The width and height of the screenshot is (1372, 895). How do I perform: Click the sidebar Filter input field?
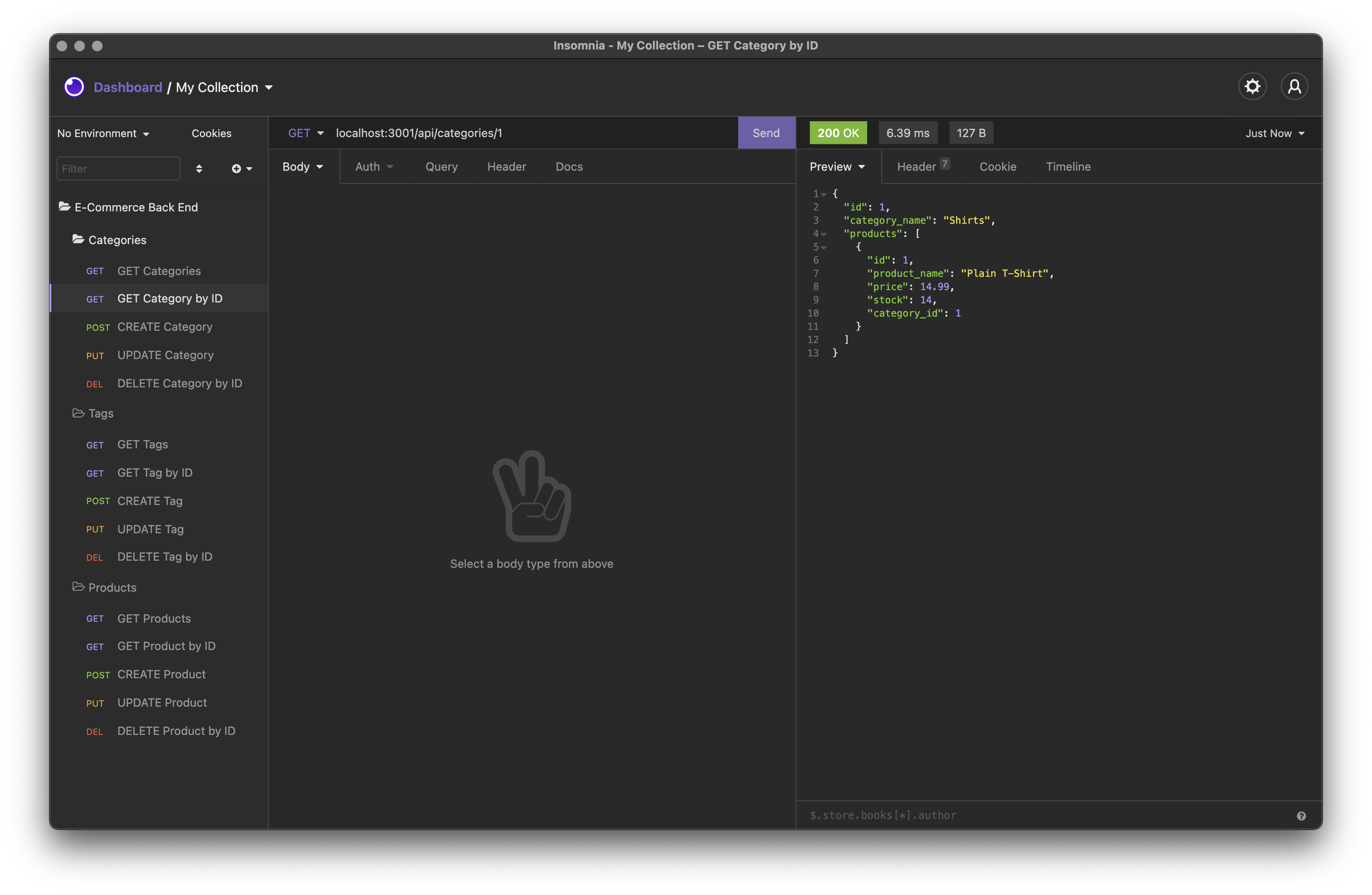click(x=118, y=168)
